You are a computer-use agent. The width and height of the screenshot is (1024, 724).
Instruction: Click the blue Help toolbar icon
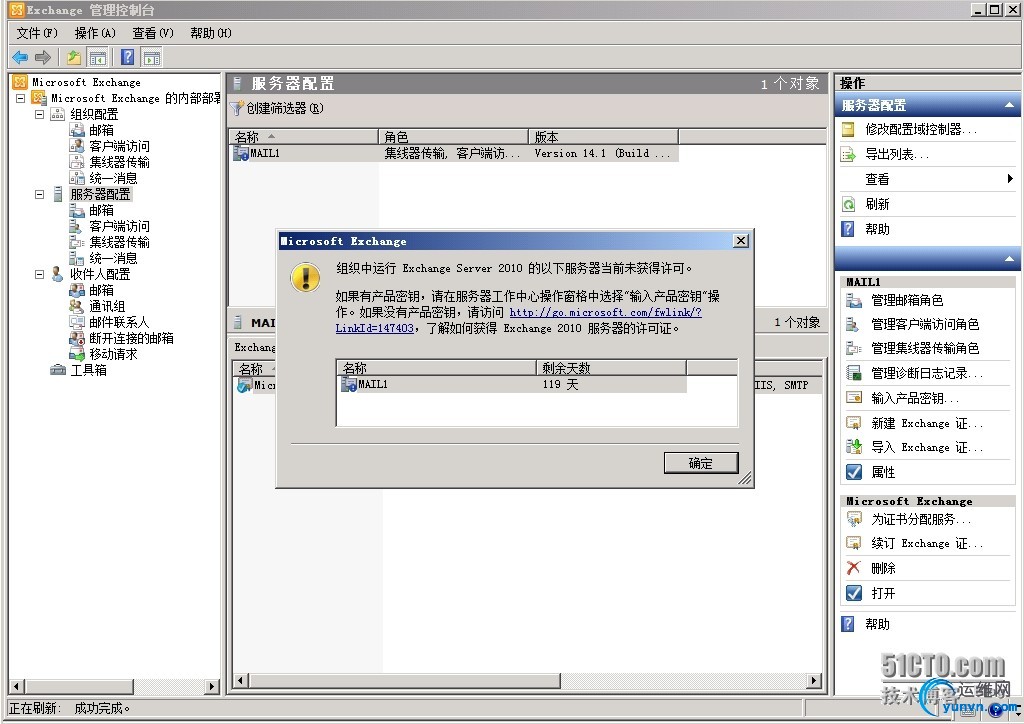click(x=128, y=57)
